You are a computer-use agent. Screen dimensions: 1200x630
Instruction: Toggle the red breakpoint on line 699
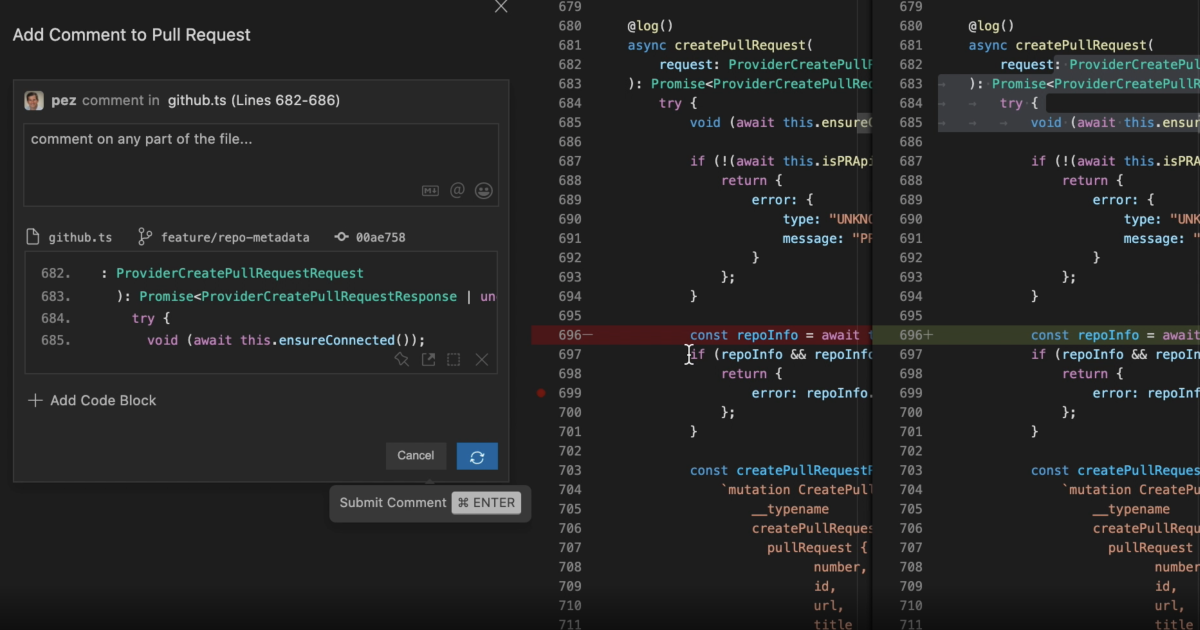point(540,393)
